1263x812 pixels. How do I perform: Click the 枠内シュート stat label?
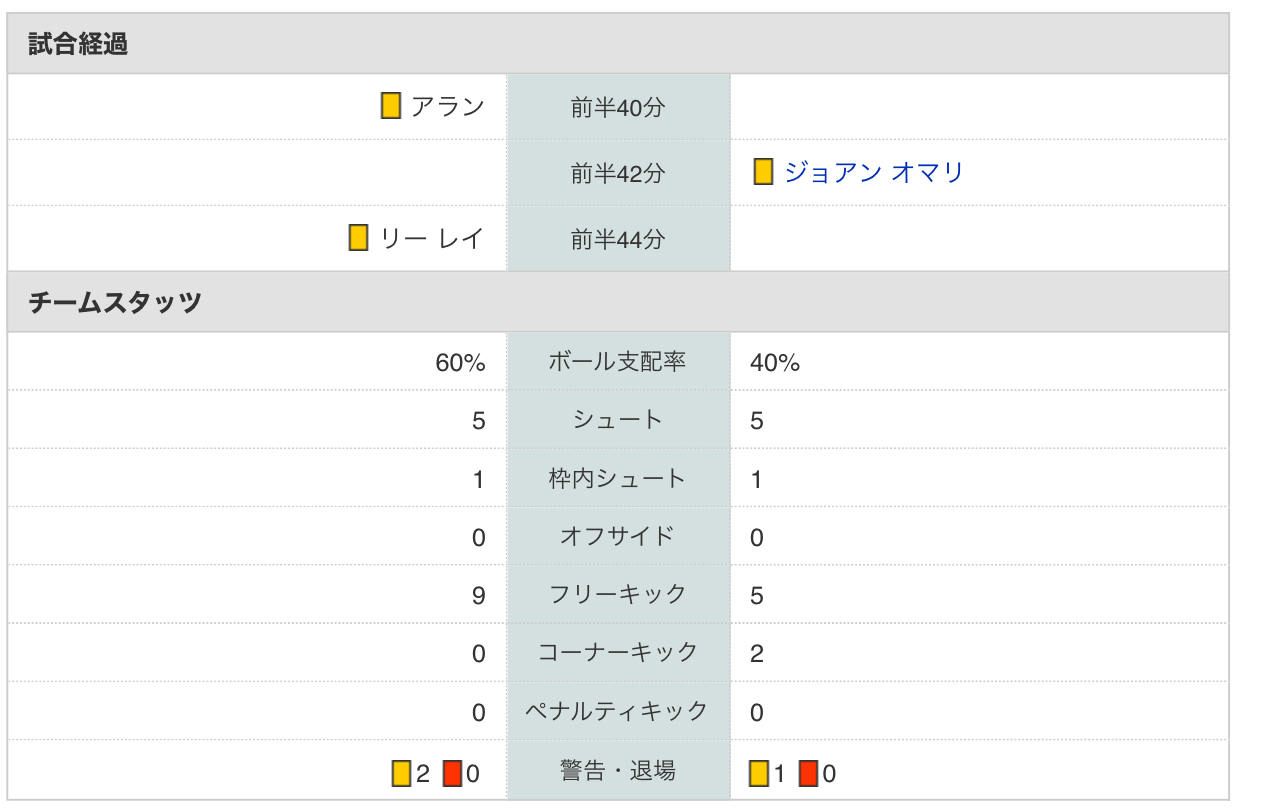click(x=618, y=479)
